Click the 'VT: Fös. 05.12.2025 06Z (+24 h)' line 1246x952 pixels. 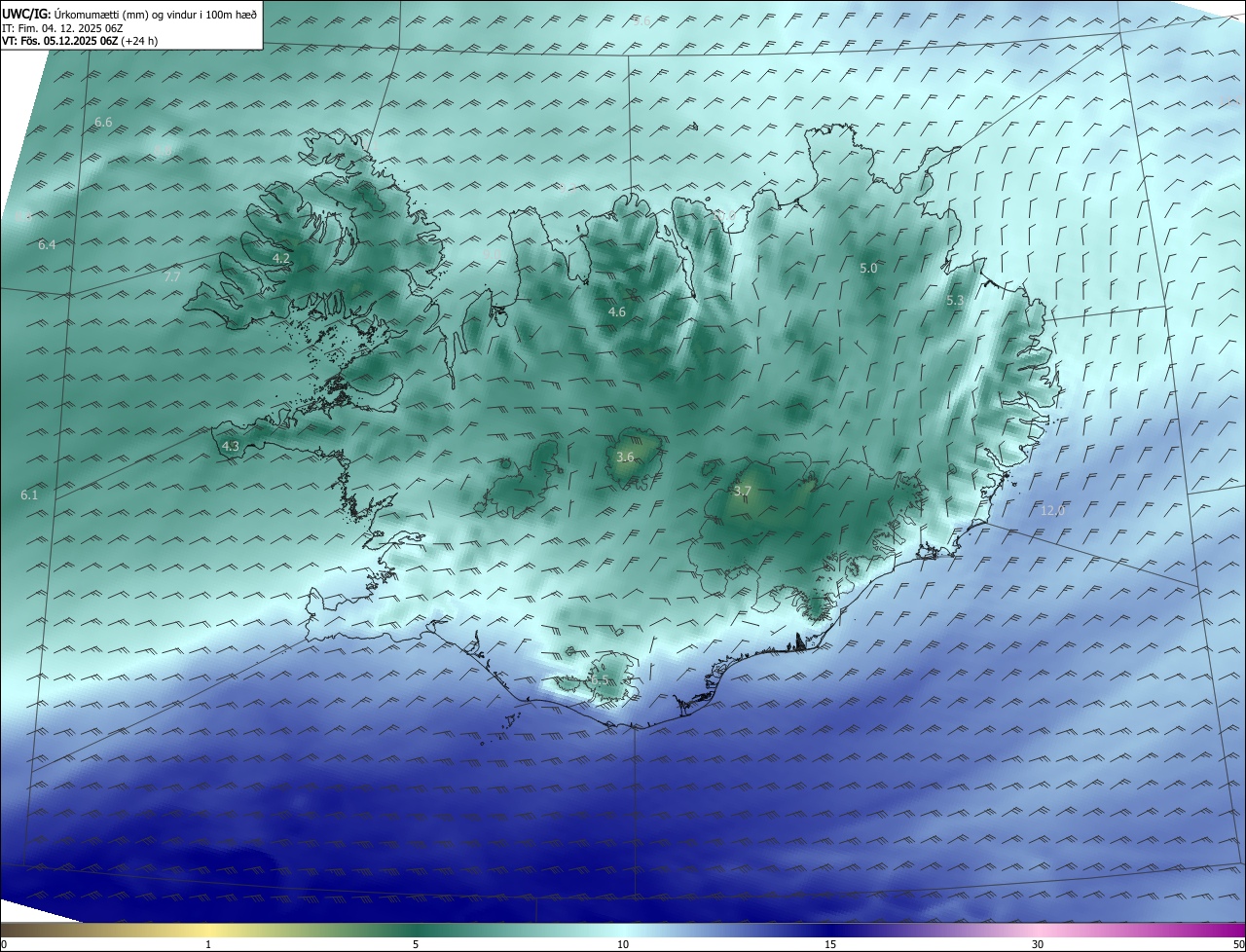click(80, 41)
